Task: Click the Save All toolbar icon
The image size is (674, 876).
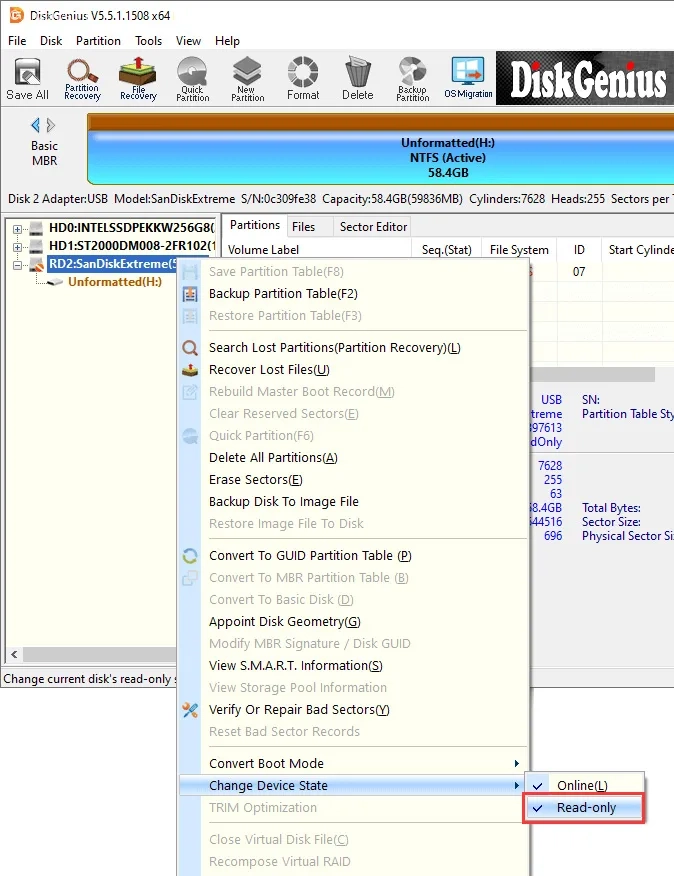Action: 27,79
